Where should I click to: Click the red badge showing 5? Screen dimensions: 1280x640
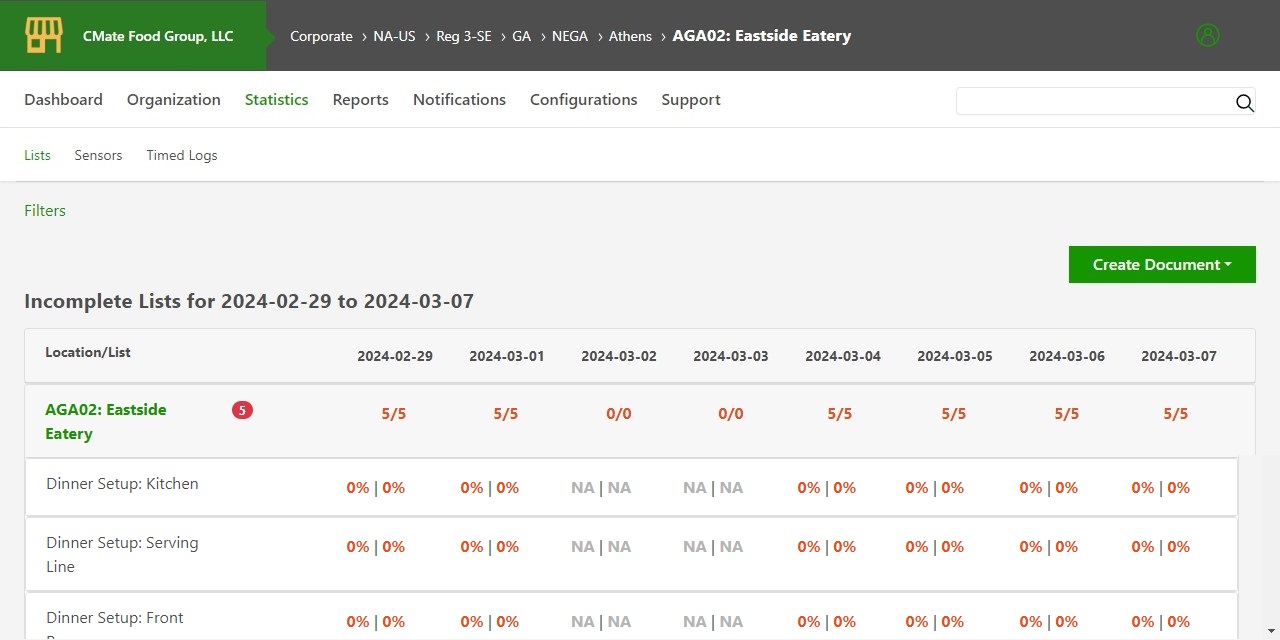tap(242, 410)
